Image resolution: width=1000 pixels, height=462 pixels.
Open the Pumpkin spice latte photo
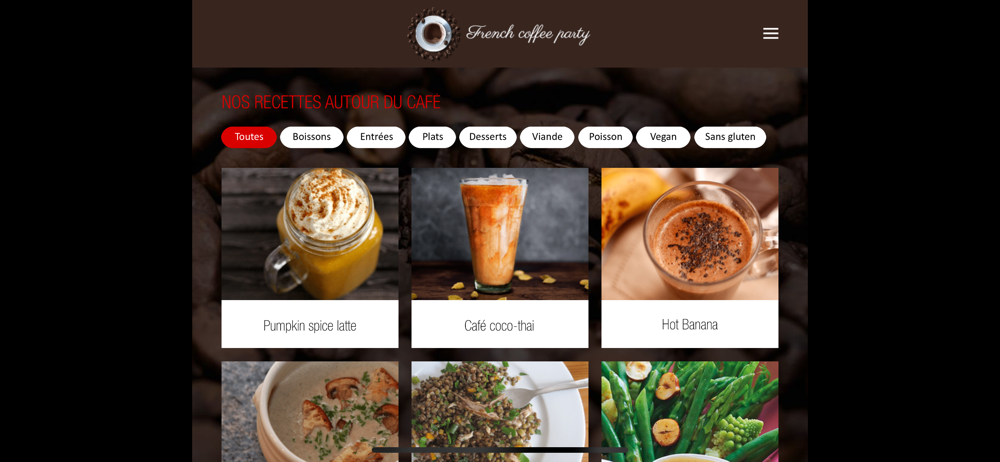310,234
